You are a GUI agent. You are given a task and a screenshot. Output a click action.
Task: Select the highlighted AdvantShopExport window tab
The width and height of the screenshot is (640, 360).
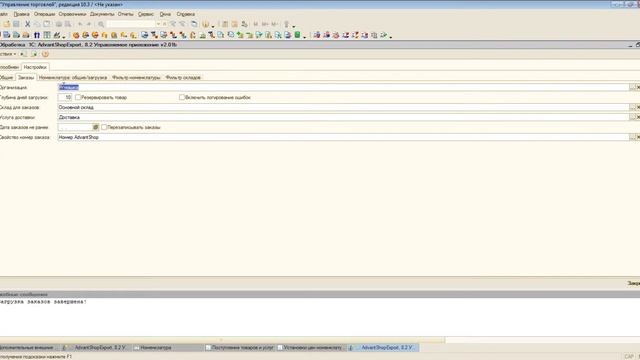coord(383,348)
